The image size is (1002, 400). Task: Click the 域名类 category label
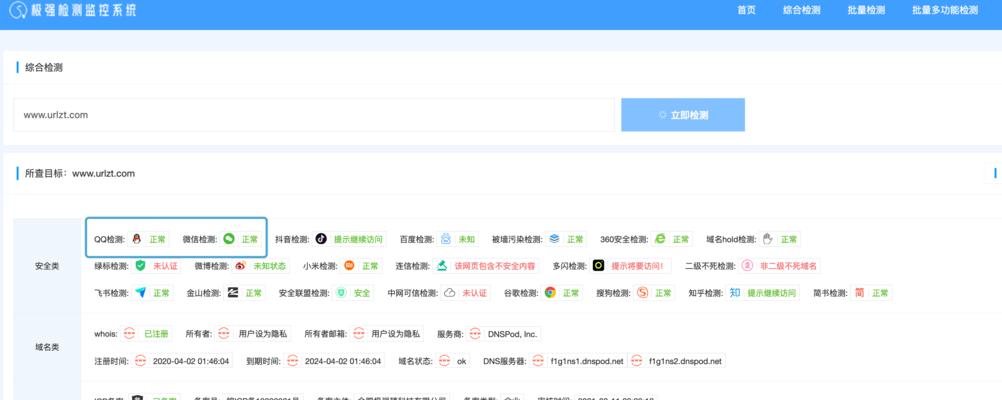[47, 347]
